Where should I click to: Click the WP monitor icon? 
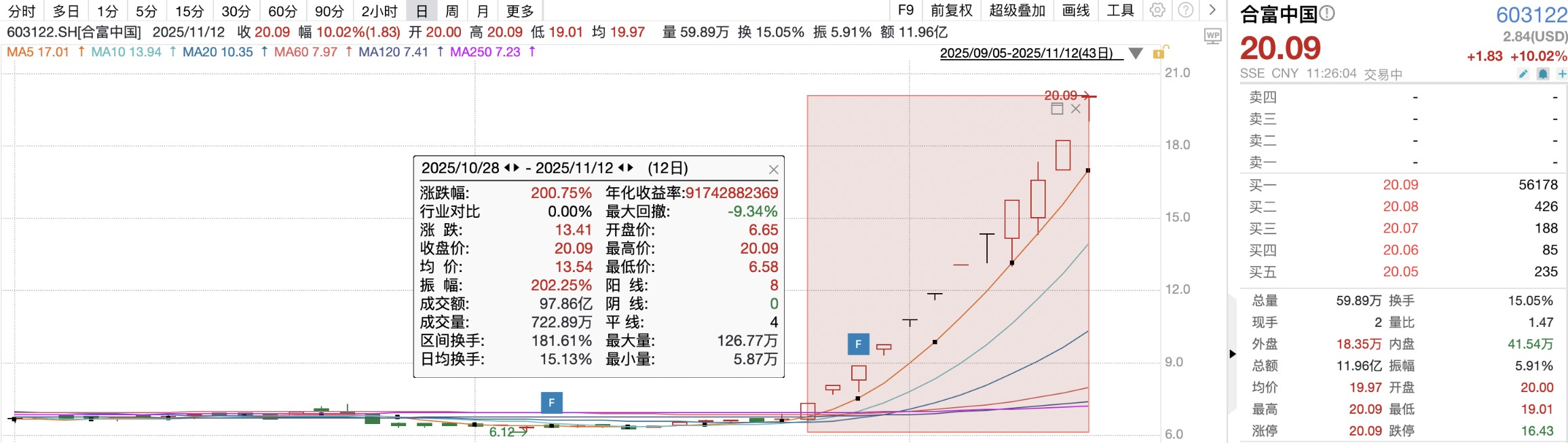pos(1212,36)
